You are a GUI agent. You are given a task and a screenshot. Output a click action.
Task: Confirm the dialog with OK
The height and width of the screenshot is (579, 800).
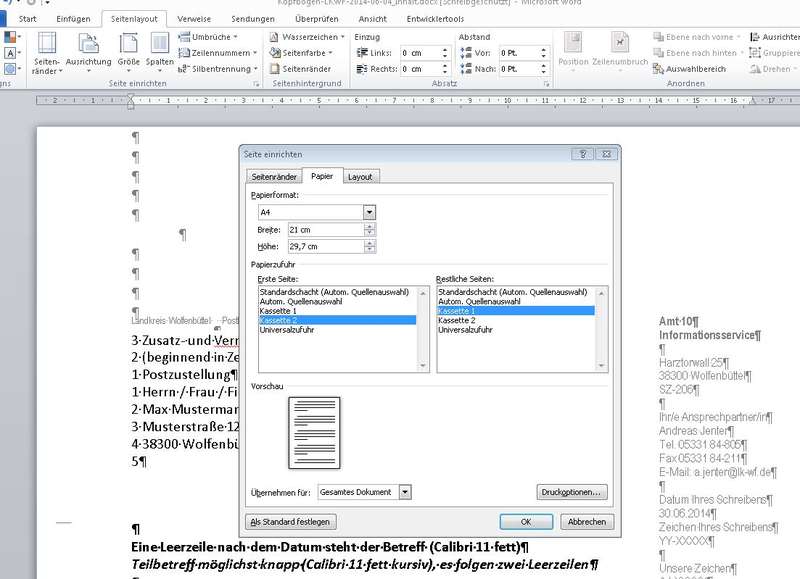pyautogui.click(x=526, y=522)
